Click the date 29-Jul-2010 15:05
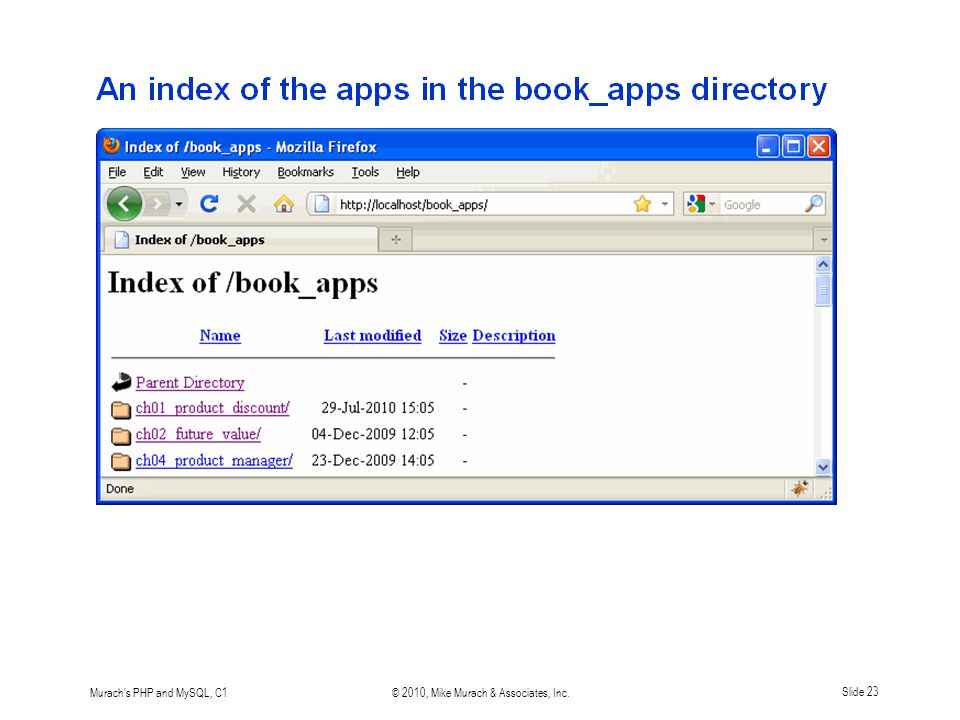Screen dimensions: 960x720 point(378,408)
